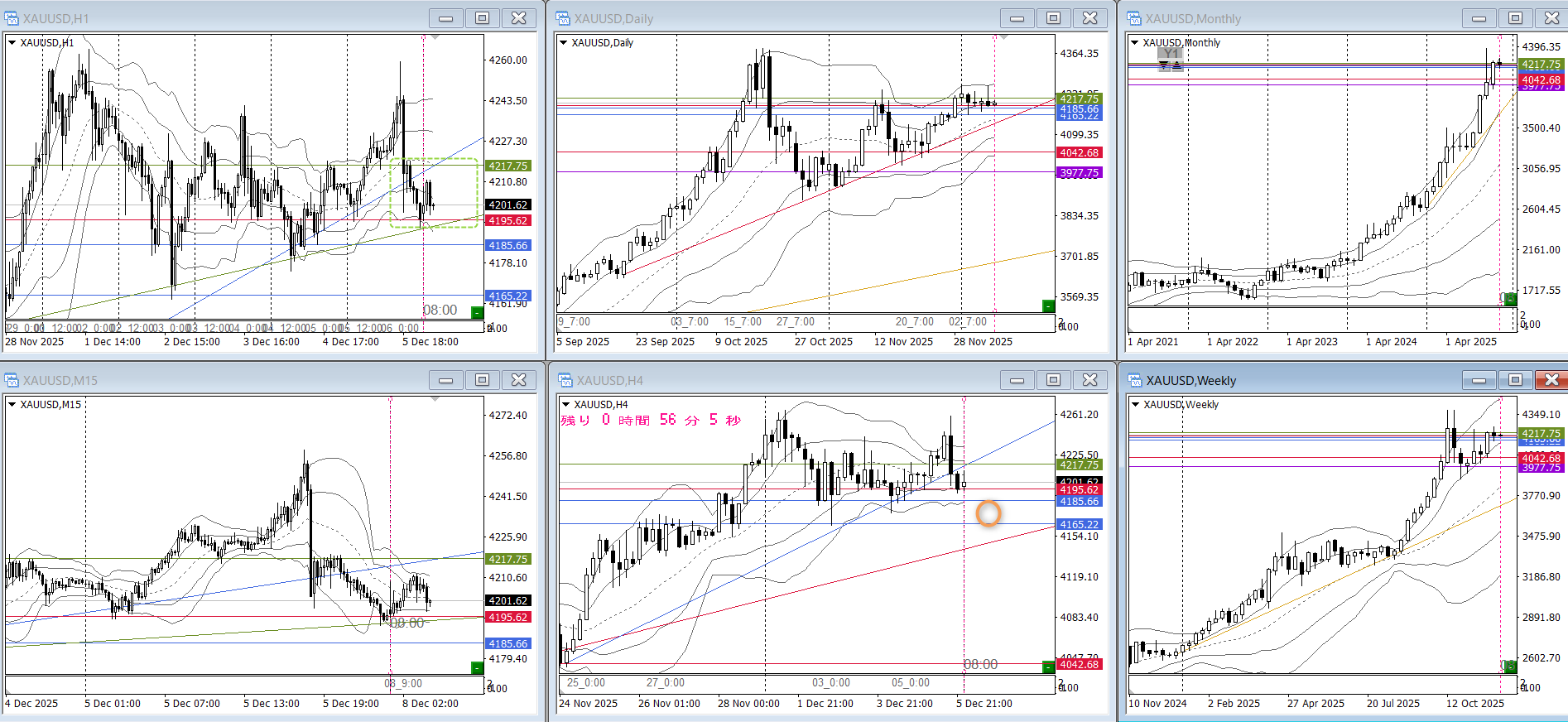Screen dimensions: 1568x722
Task: Select the purple 3977.75 price label on Daily
Action: tap(1079, 173)
